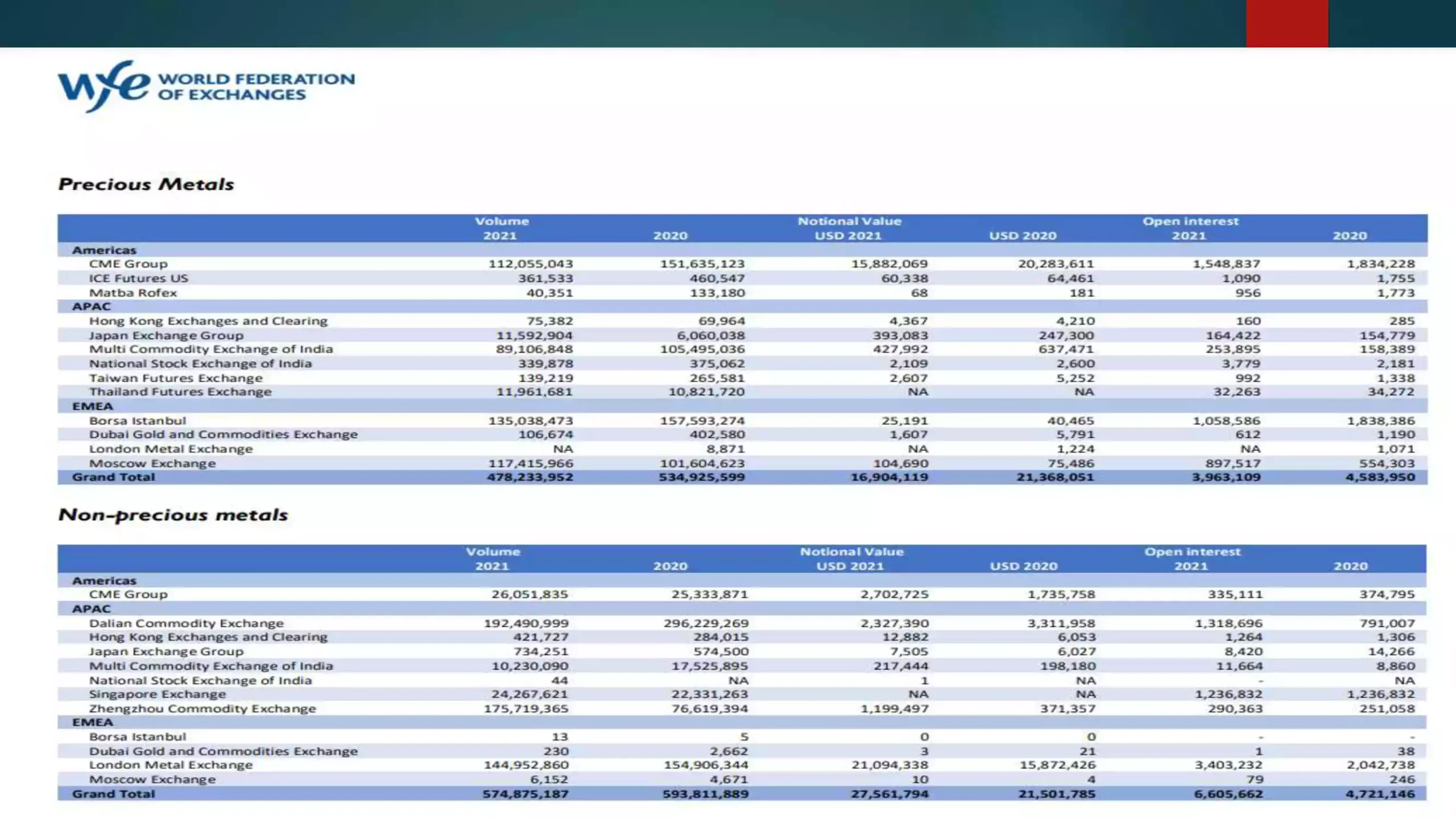Click Zhengzhou notional value 1,199,497

894,709
